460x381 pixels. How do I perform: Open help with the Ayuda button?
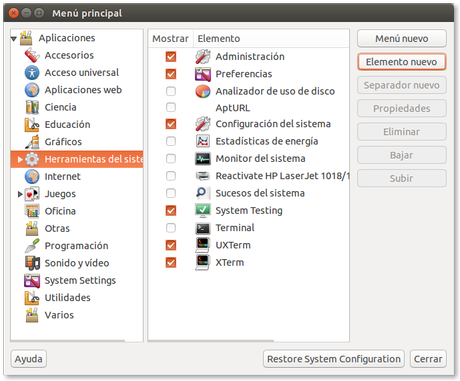click(x=29, y=359)
